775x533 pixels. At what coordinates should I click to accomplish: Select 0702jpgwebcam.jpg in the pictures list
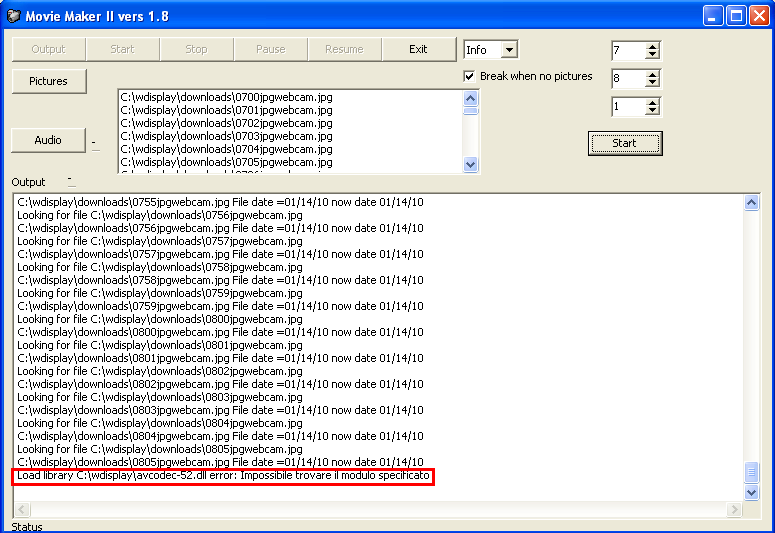[226, 123]
